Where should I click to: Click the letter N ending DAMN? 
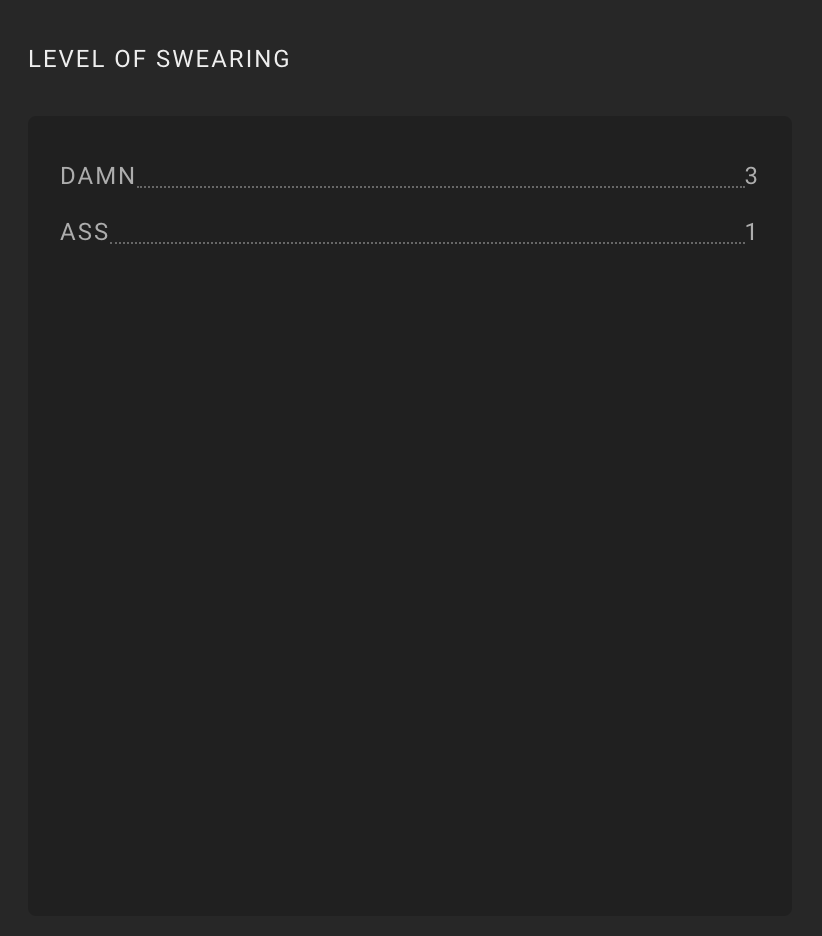tap(128, 176)
